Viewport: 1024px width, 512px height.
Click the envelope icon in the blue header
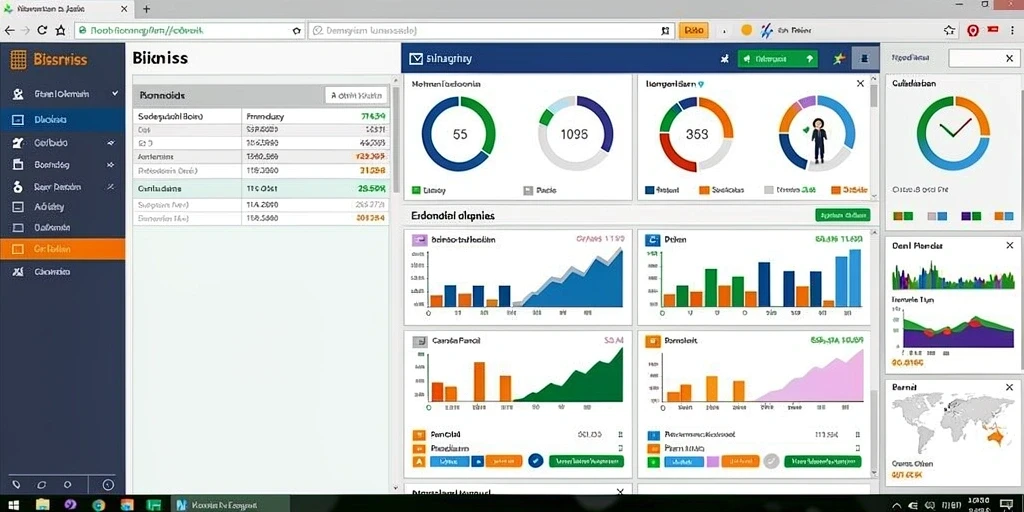[415, 59]
